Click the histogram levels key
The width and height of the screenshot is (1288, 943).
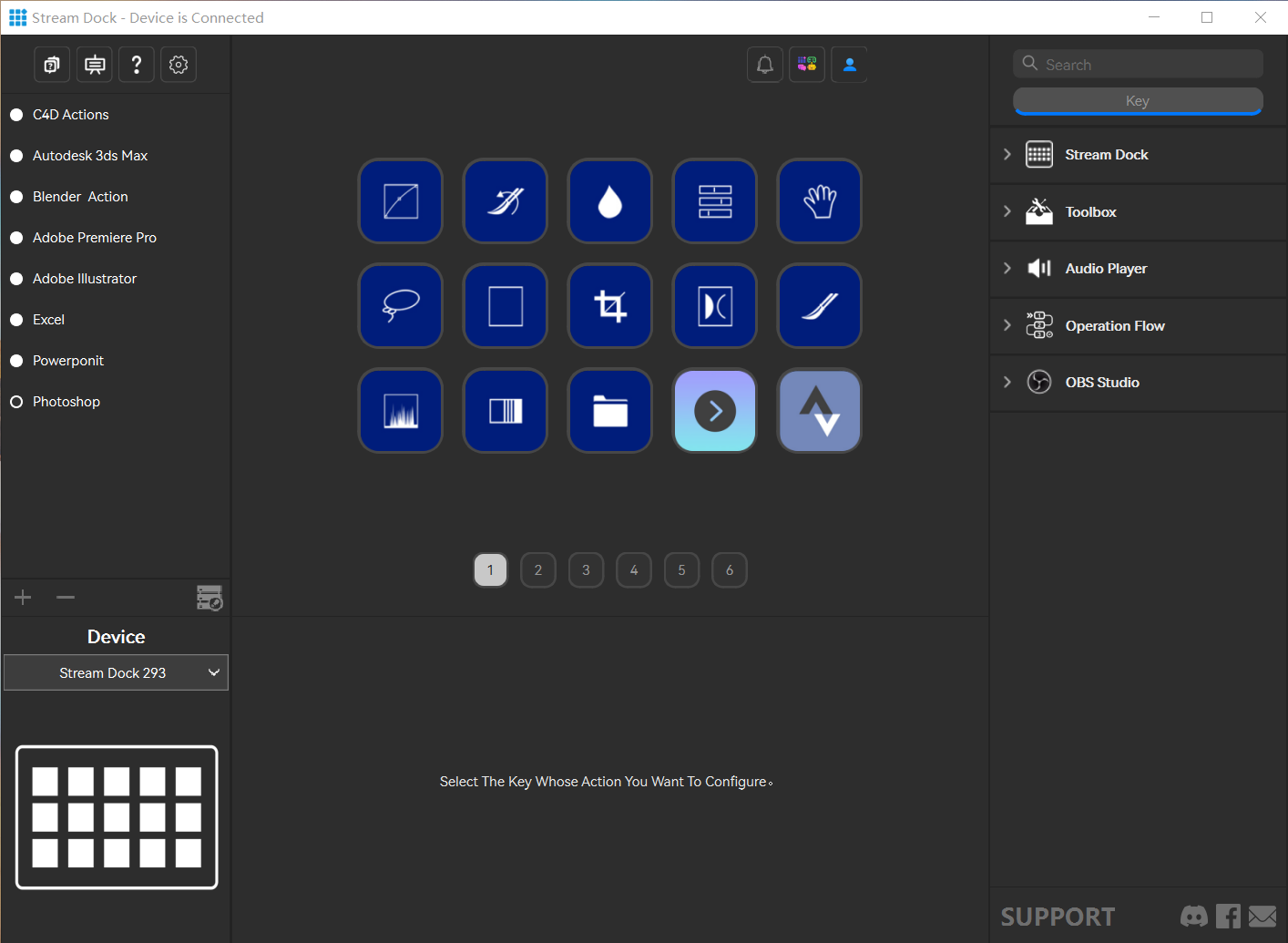[x=401, y=411]
